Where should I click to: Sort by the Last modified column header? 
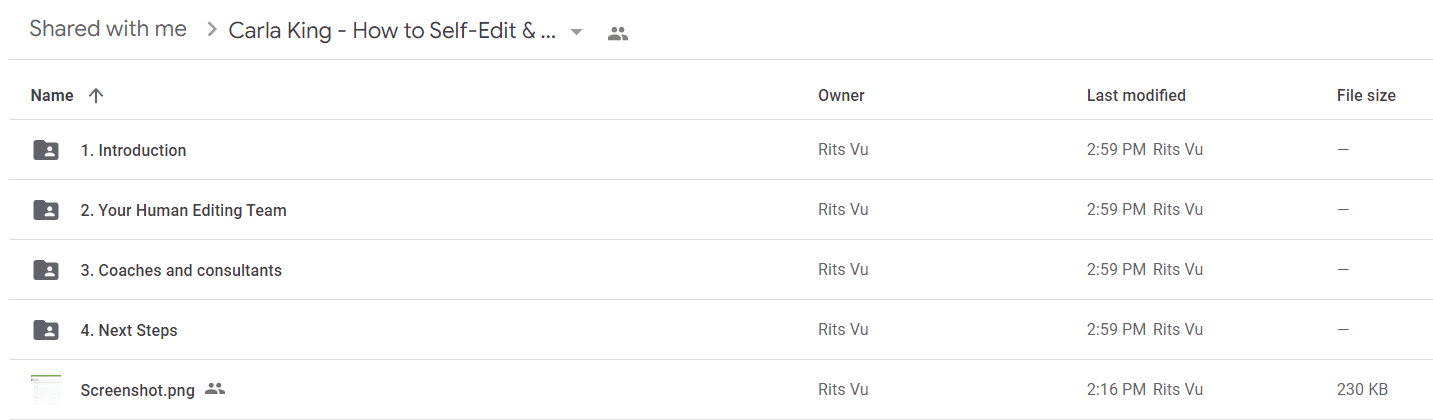(1136, 96)
